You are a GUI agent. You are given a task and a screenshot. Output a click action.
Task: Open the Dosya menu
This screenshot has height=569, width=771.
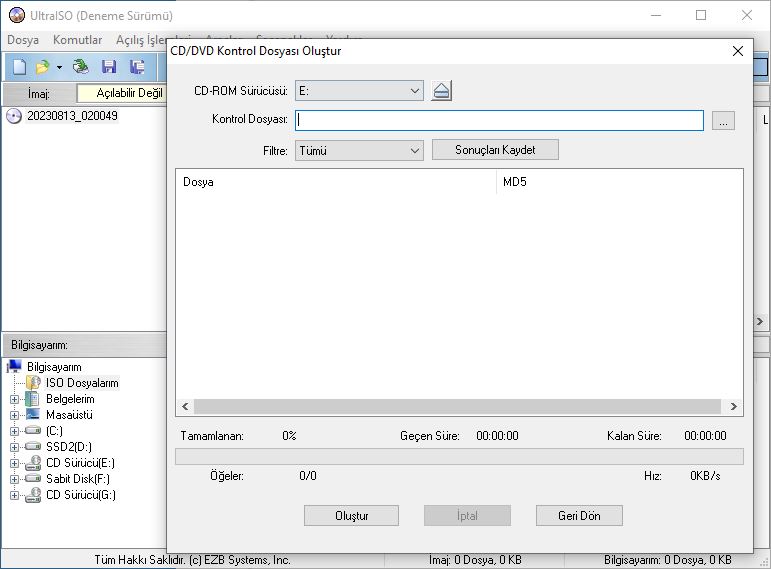point(23,40)
